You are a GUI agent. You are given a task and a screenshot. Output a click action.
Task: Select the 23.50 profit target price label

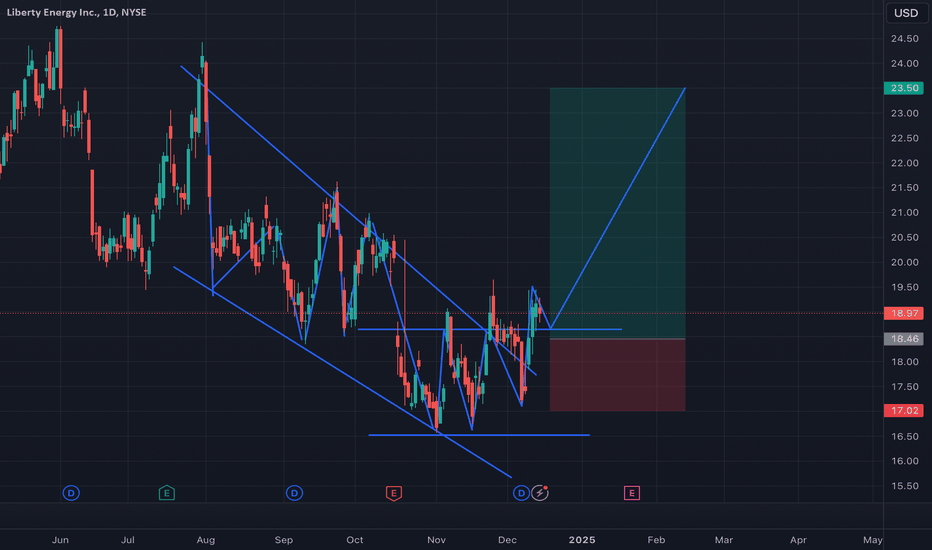903,88
